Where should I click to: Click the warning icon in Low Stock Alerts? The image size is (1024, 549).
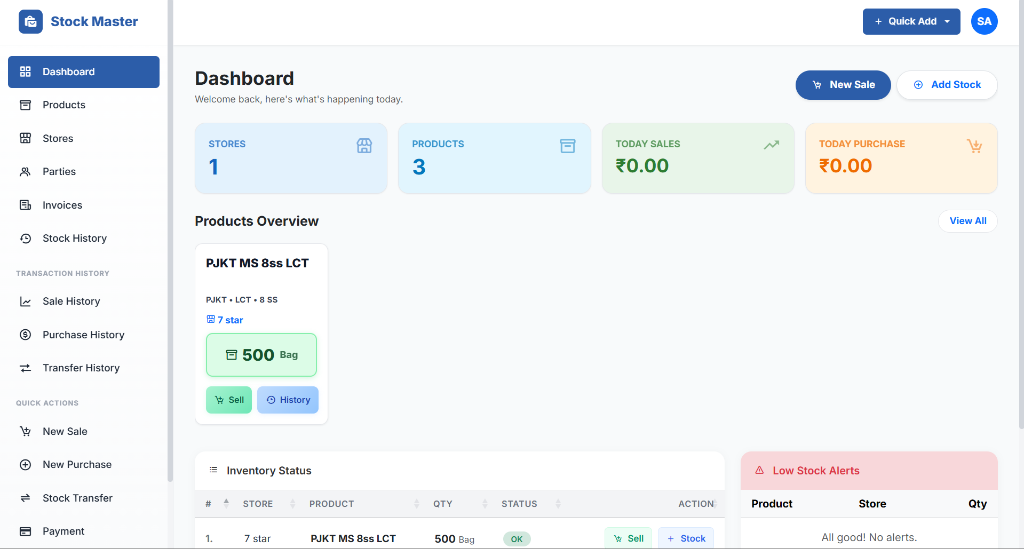pyautogui.click(x=760, y=470)
